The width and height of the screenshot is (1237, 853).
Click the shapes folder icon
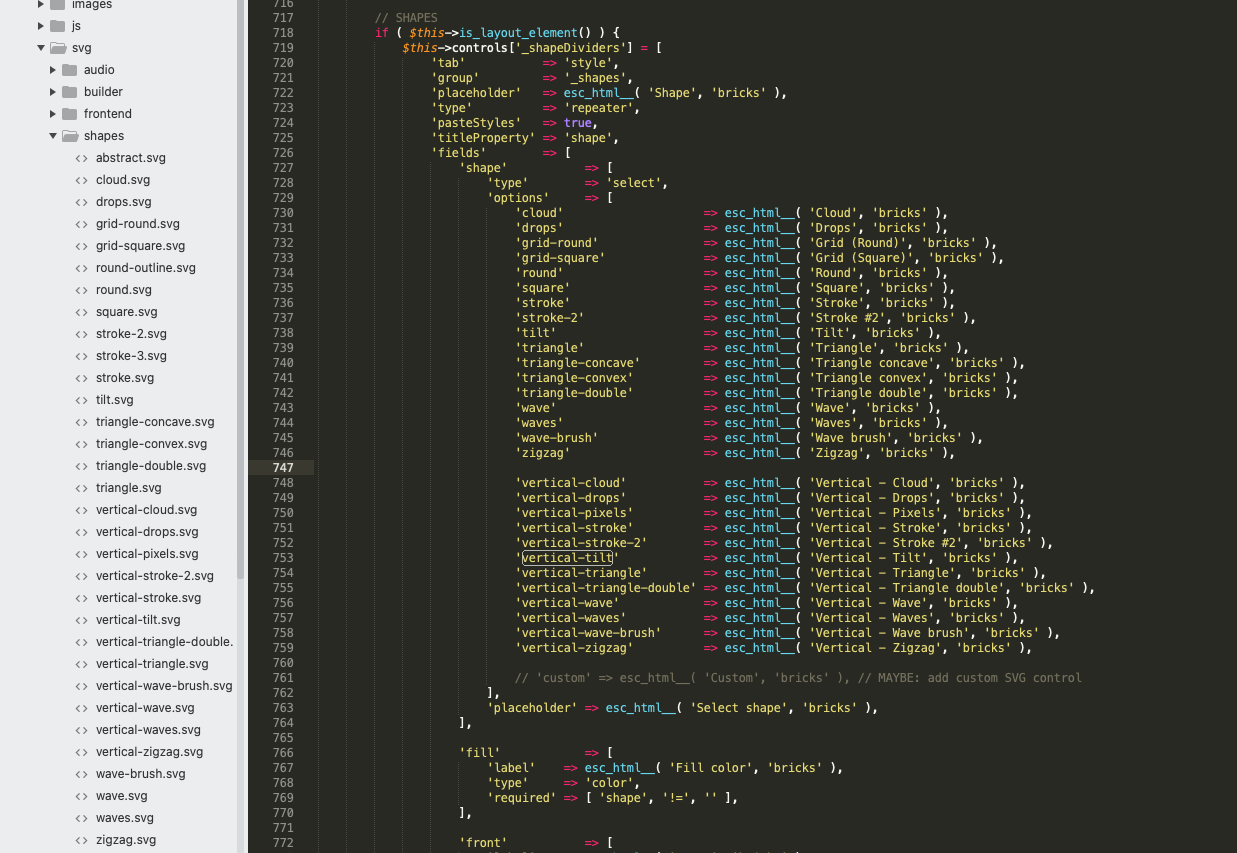click(x=69, y=136)
